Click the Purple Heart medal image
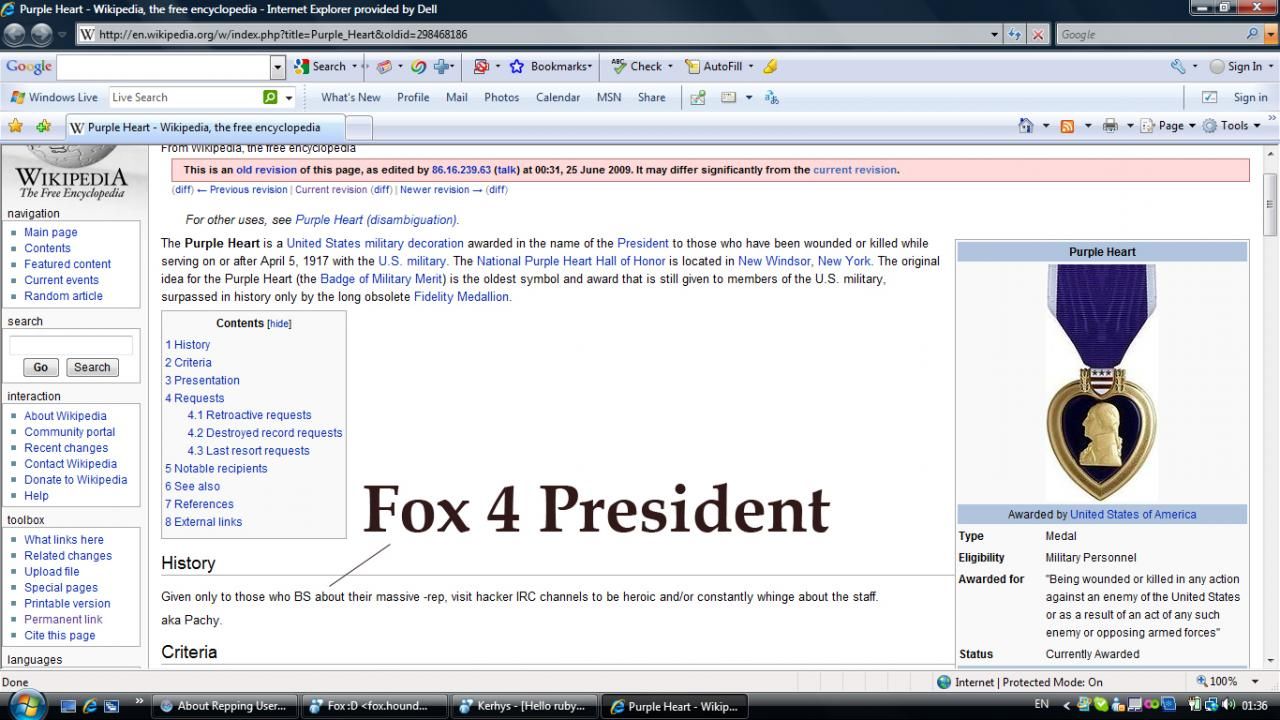1280x720 pixels. 1101,383
